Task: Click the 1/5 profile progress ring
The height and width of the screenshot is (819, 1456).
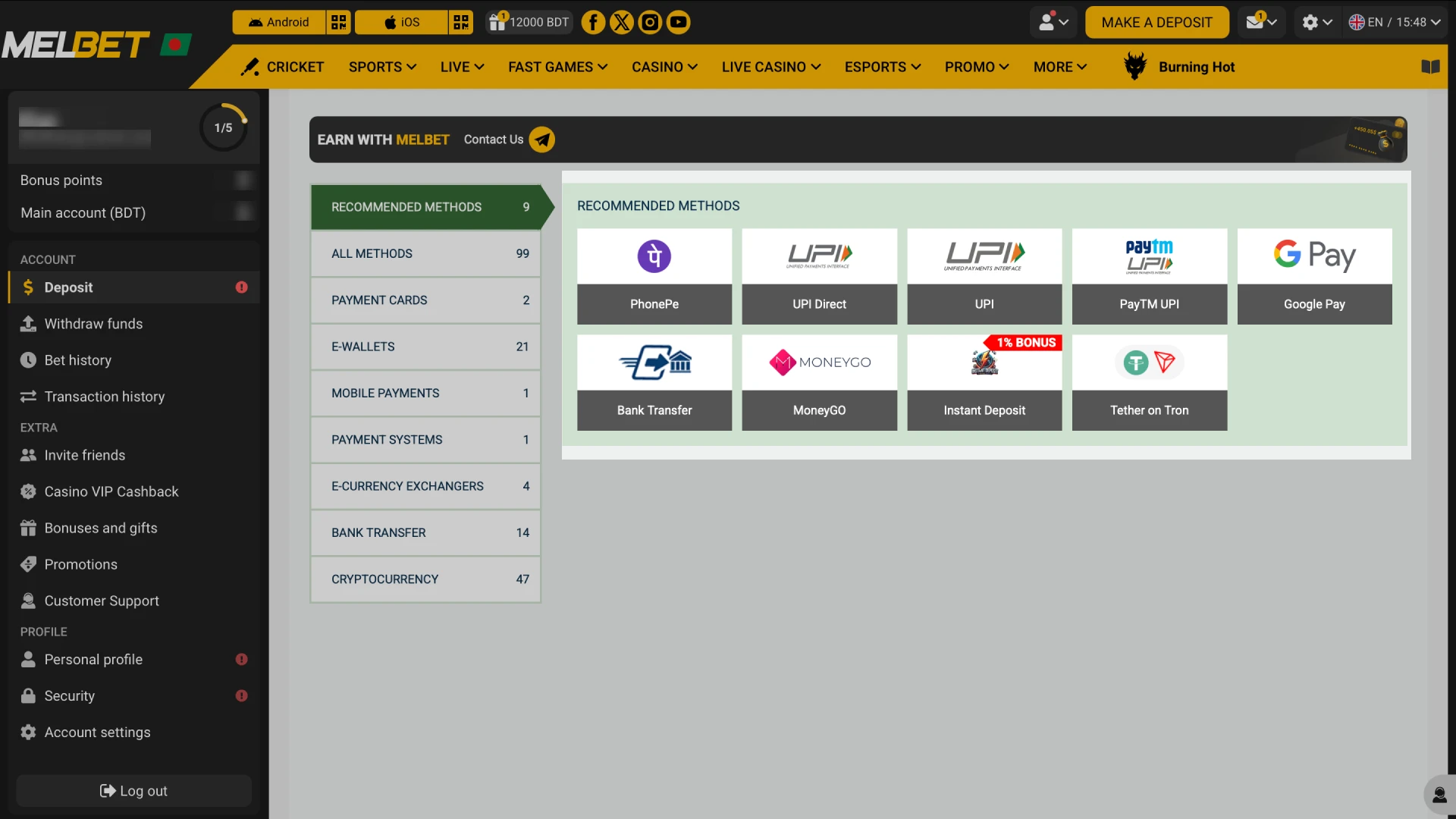Action: point(223,127)
